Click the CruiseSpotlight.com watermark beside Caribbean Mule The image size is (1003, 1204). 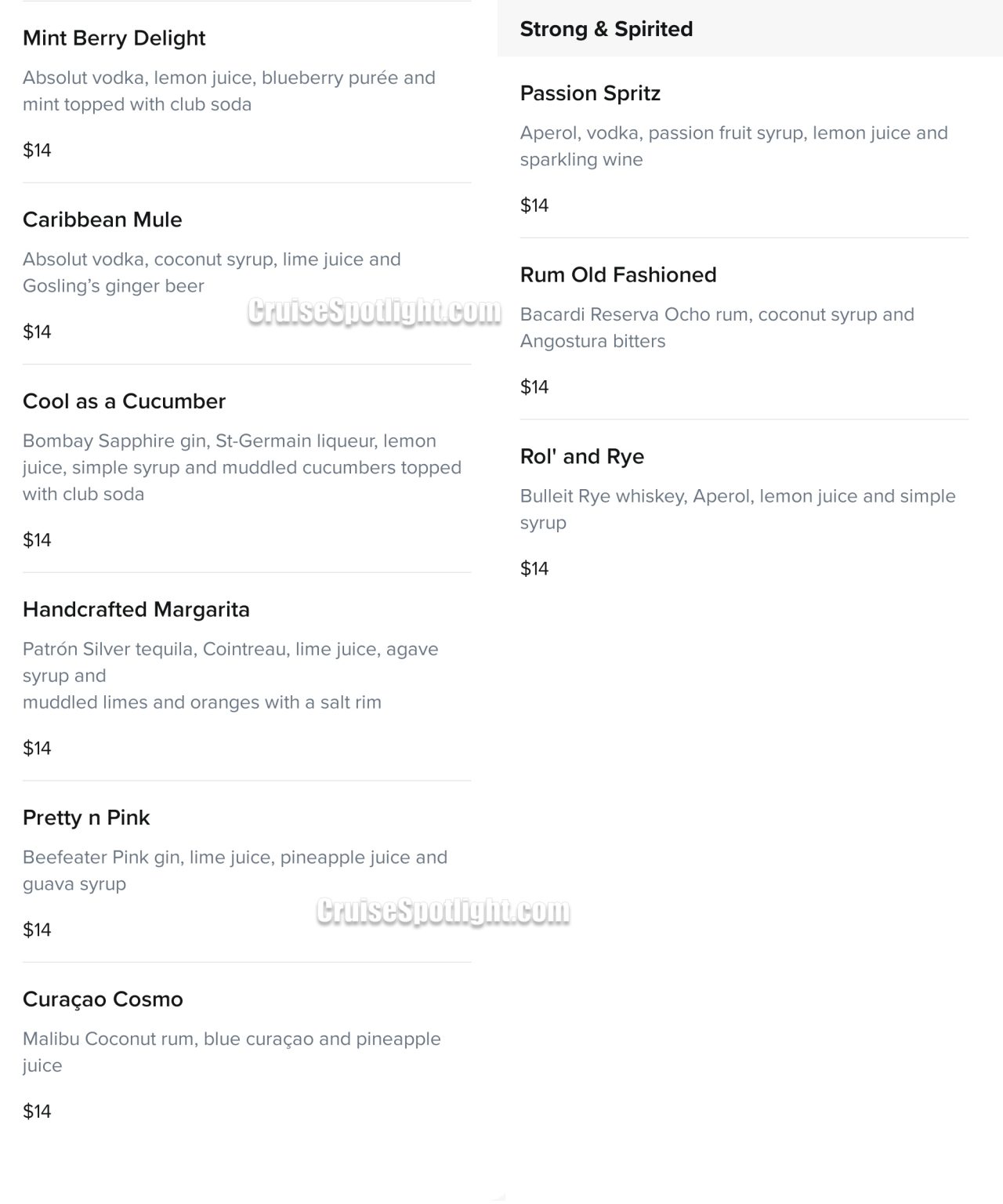(374, 311)
